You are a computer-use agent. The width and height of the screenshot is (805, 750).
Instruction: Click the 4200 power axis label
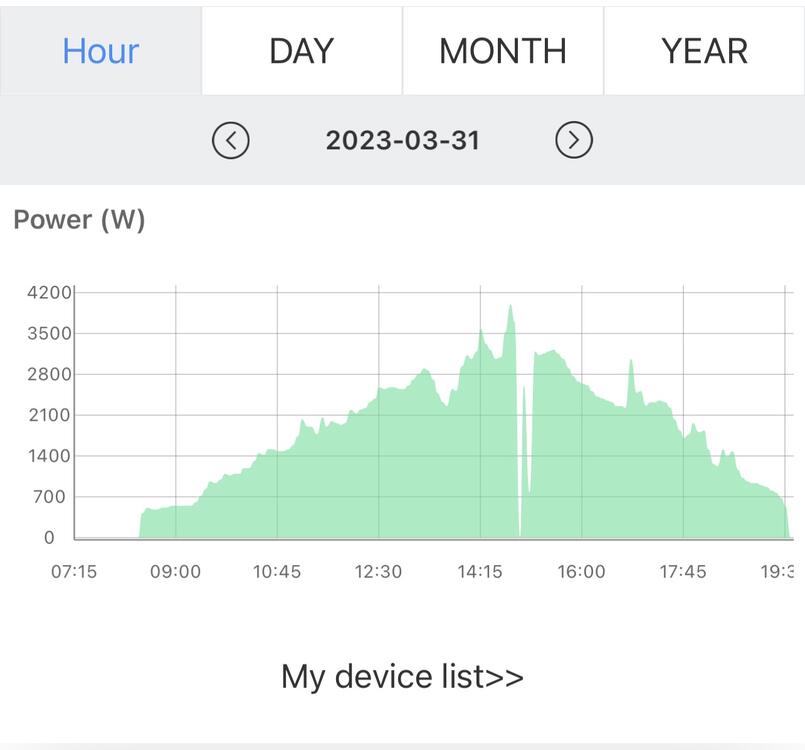[x=49, y=293]
